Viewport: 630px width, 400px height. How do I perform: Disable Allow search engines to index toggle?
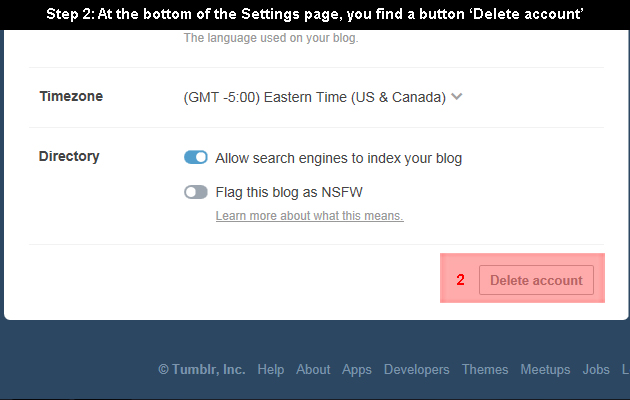click(196, 157)
